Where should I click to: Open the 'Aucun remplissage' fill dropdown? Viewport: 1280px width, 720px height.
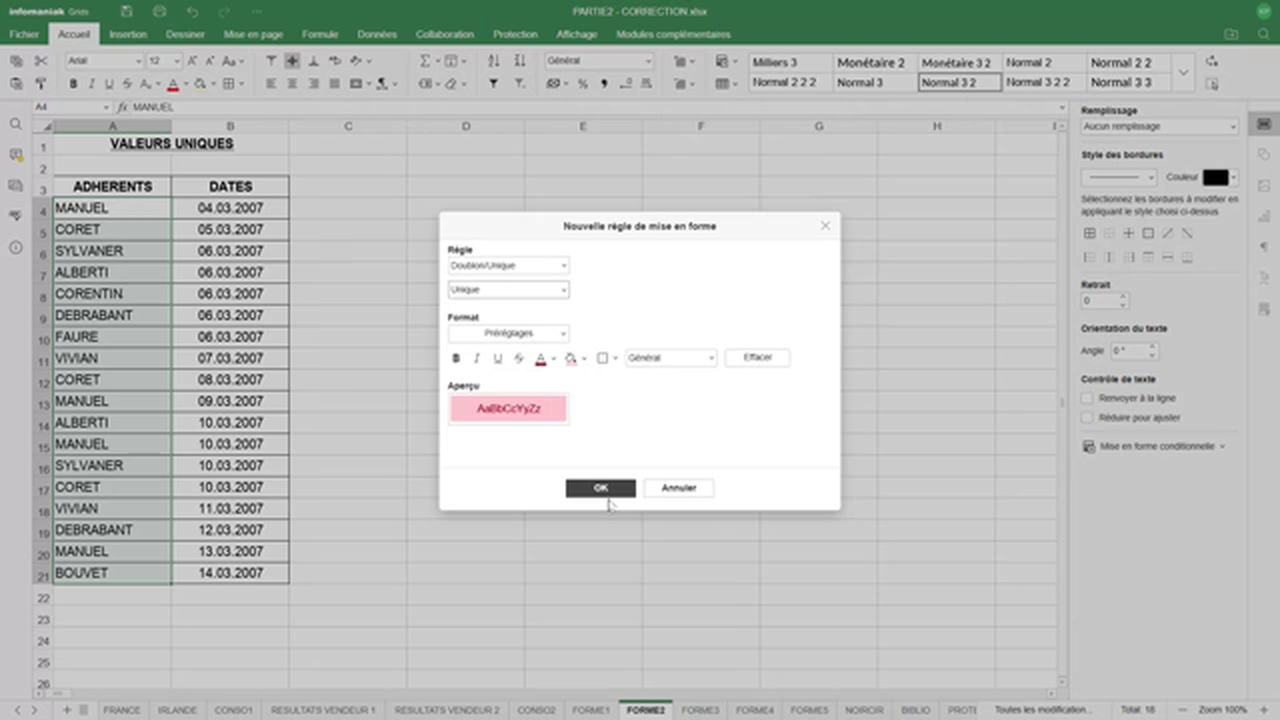click(x=1160, y=127)
